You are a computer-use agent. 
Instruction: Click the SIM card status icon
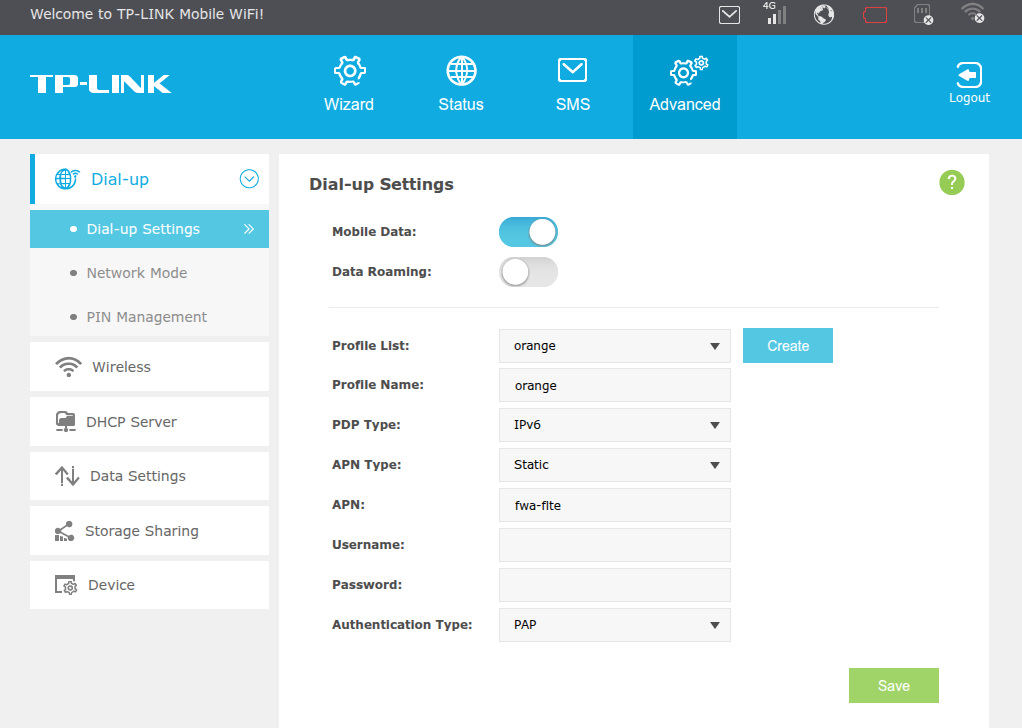tap(924, 14)
